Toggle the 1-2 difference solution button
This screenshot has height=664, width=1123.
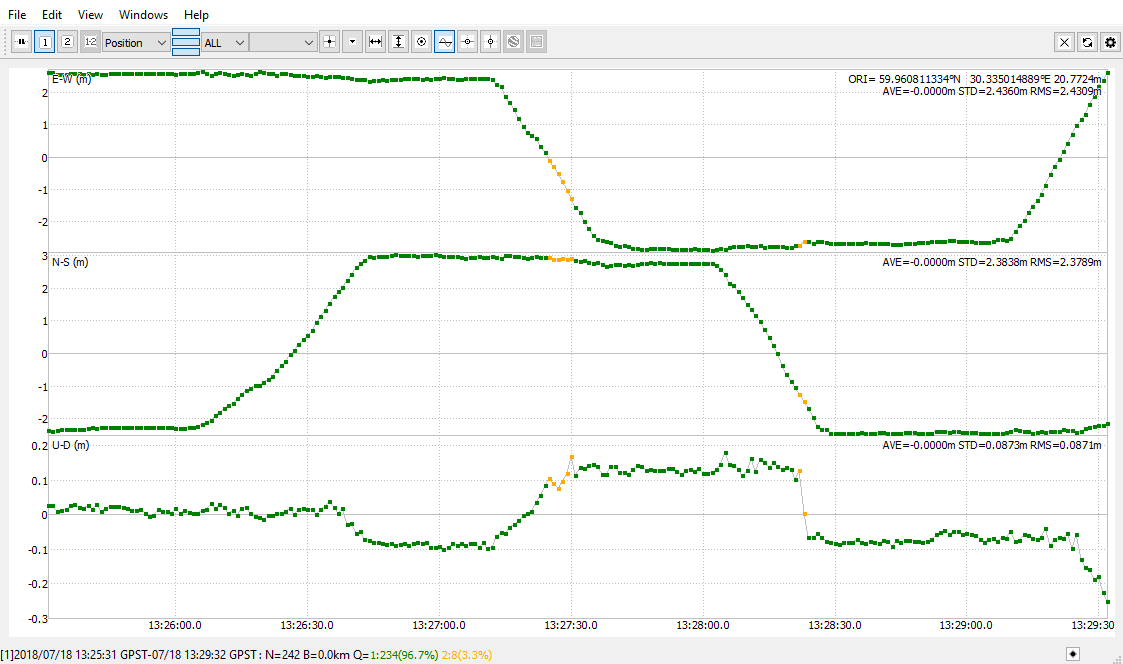90,42
